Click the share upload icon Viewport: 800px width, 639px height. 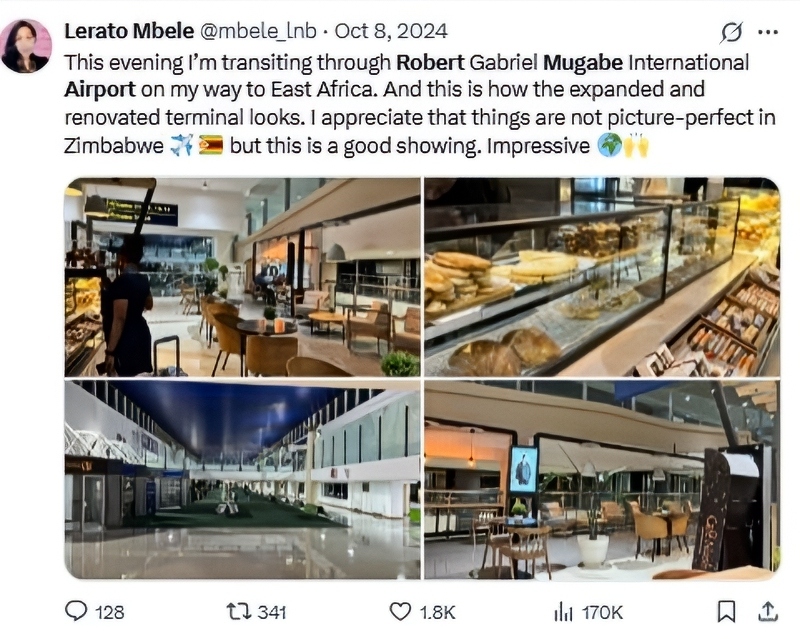tap(768, 610)
